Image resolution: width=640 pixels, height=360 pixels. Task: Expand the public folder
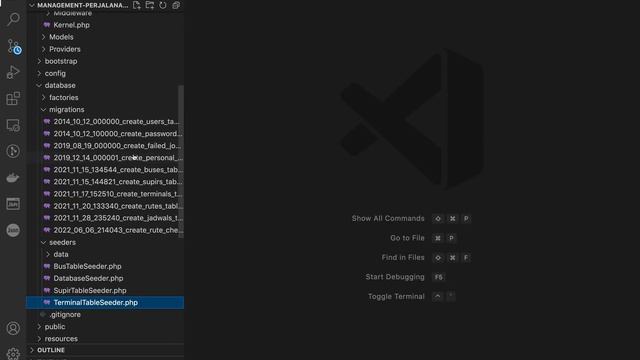(105, 327)
